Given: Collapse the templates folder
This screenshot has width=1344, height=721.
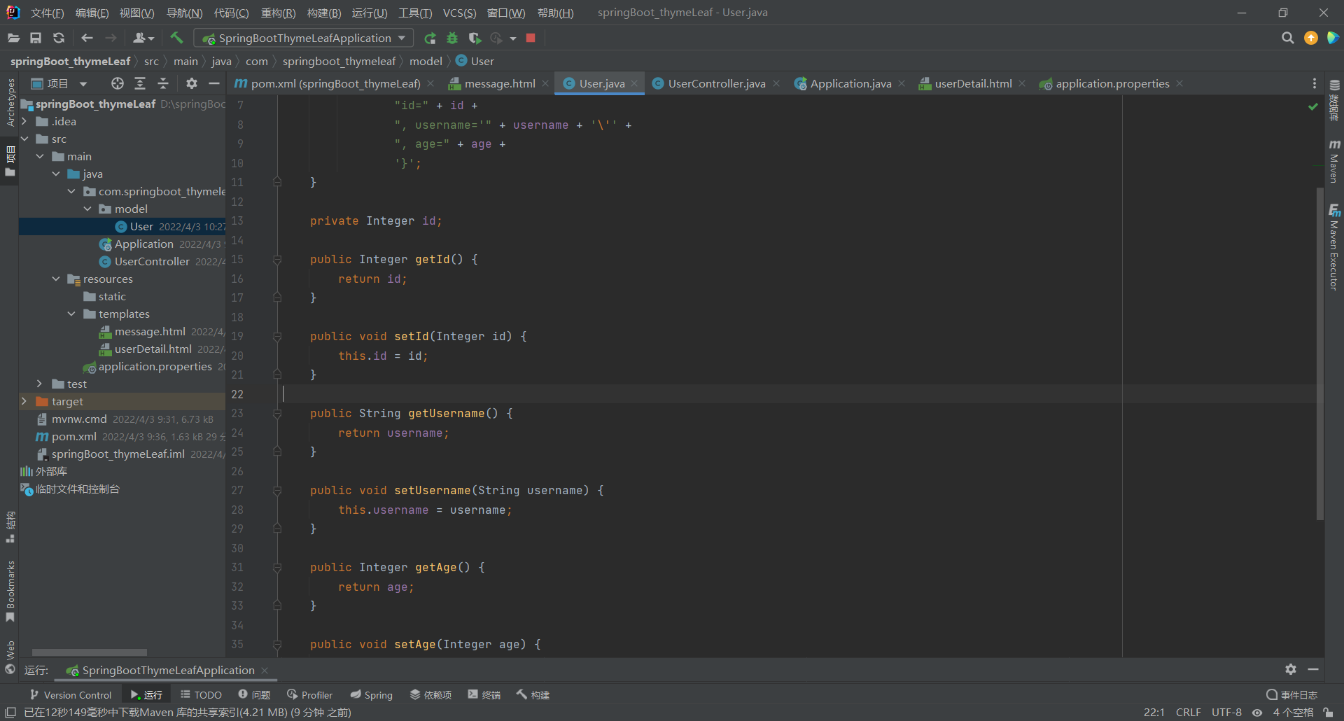Looking at the screenshot, I should click(72, 314).
